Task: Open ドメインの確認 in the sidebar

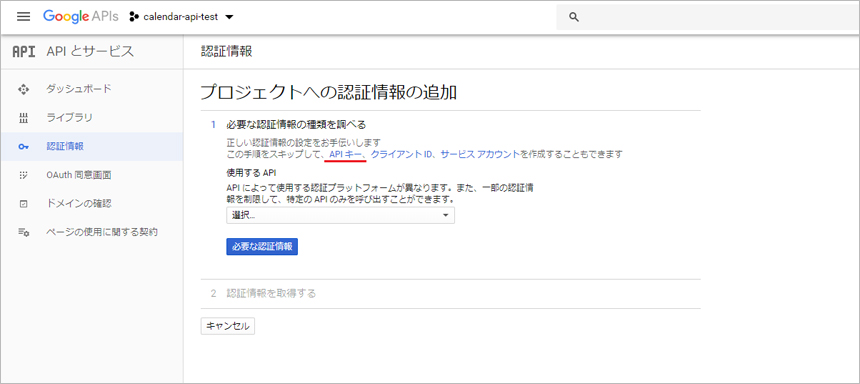Action: (79, 204)
